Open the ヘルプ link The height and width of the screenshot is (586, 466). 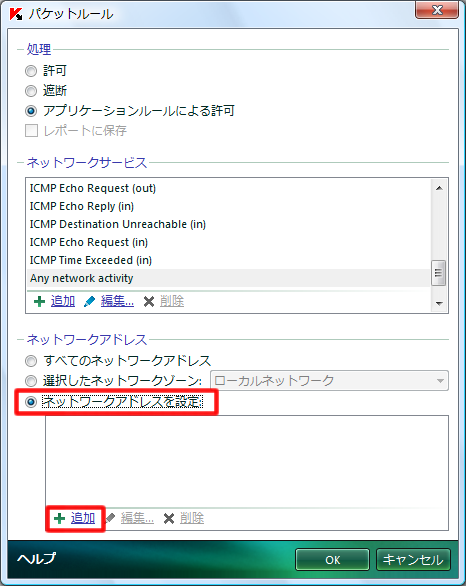[36, 558]
